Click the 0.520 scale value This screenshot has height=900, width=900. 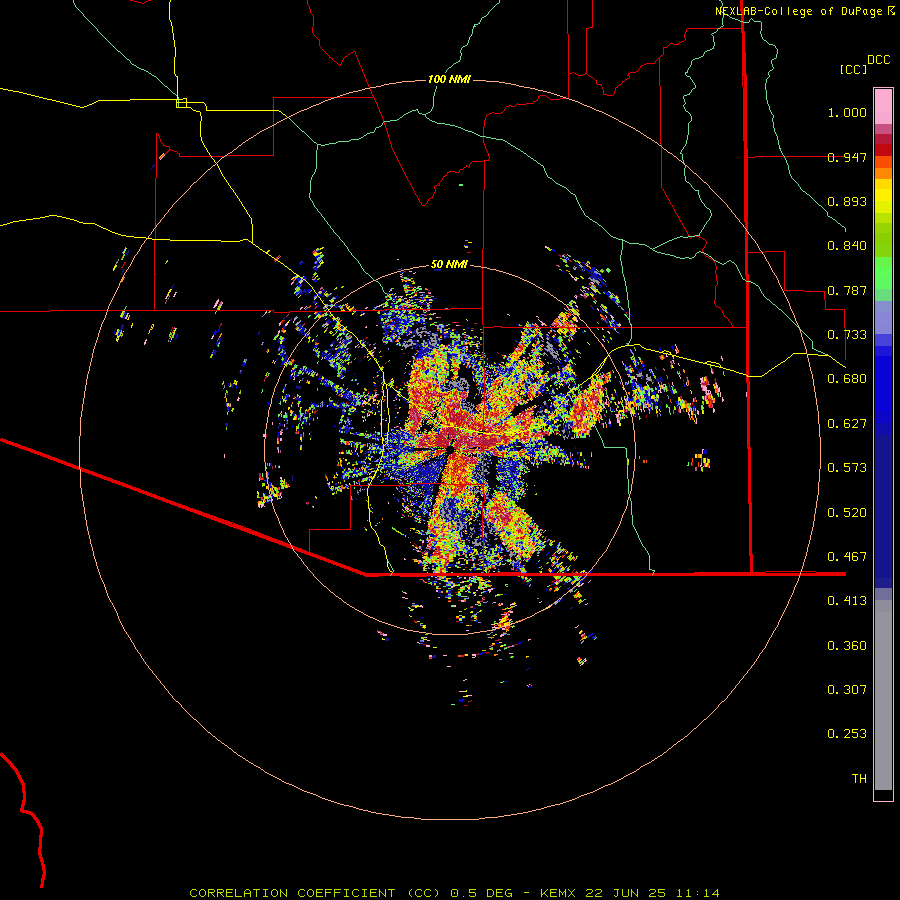[847, 513]
